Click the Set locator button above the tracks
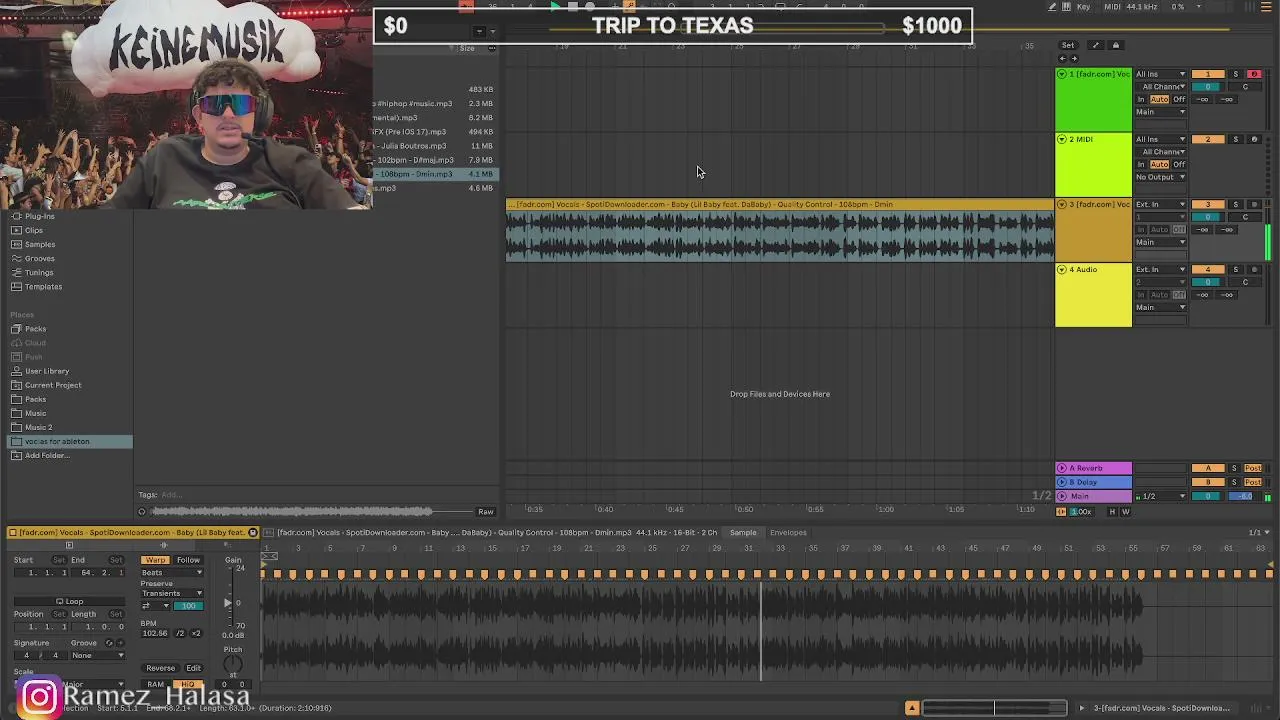The image size is (1280, 720). point(1068,45)
